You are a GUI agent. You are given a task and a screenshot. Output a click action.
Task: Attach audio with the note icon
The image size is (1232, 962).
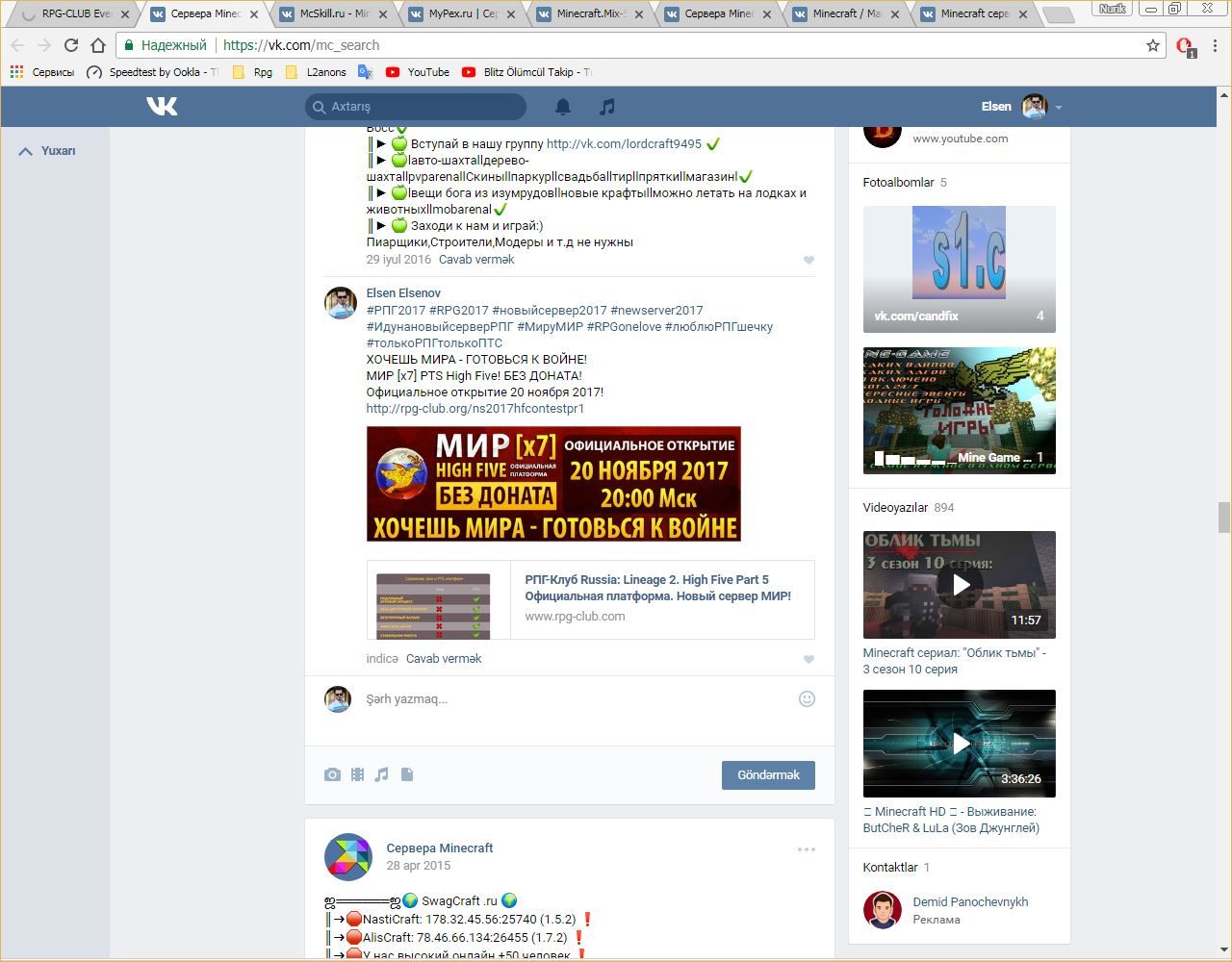(381, 774)
